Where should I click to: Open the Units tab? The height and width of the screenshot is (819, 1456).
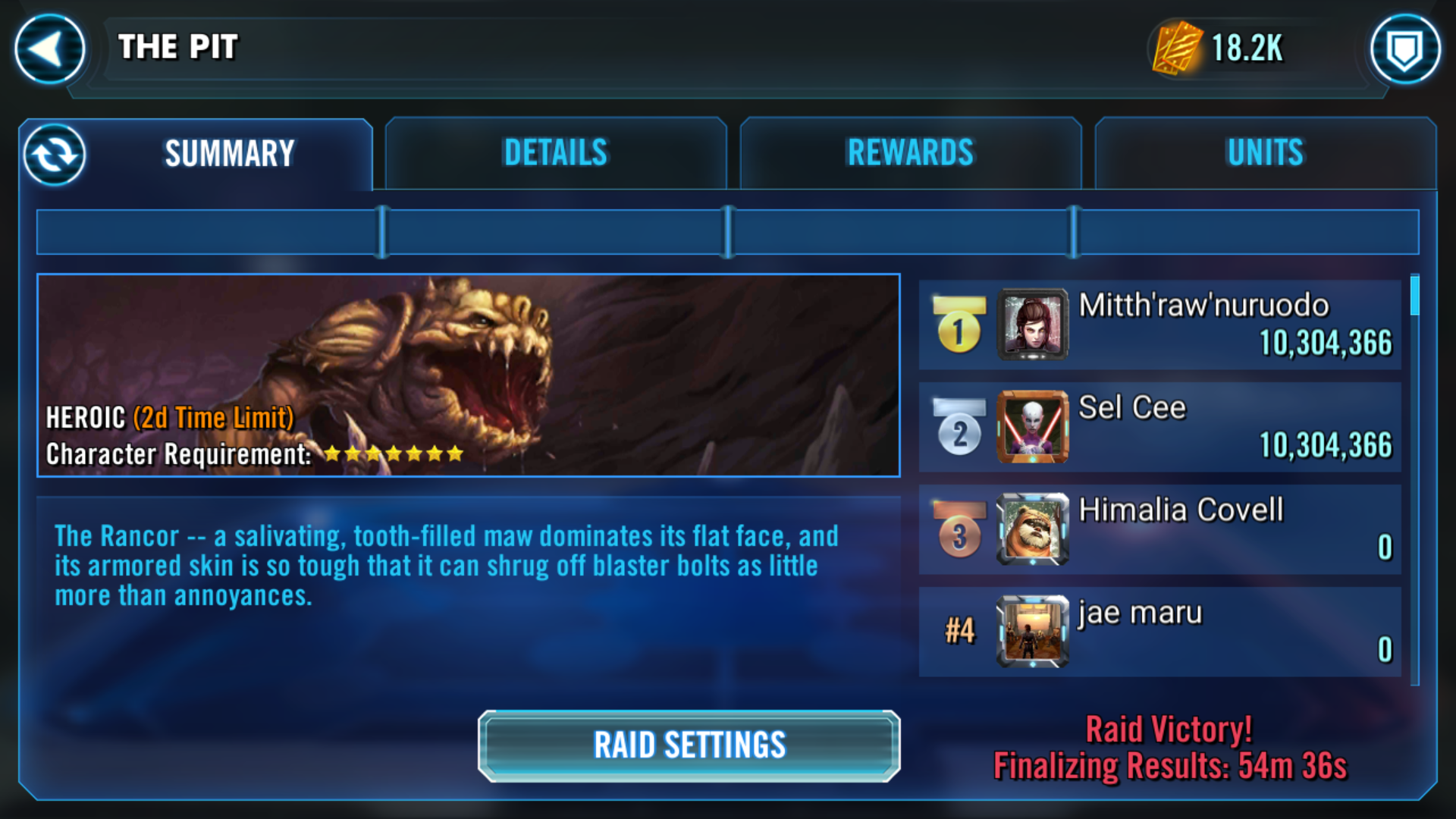(1266, 153)
